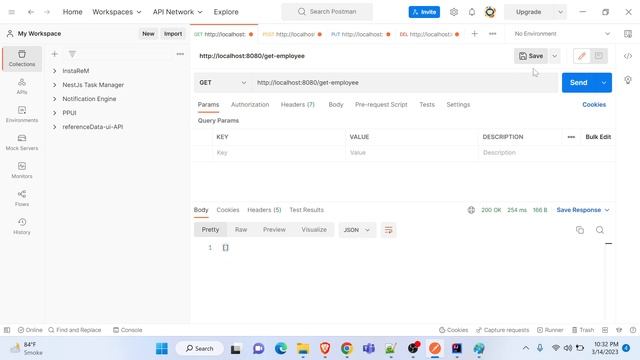Open the user avatar menu
This screenshot has width=640, height=360.
[x=490, y=12]
